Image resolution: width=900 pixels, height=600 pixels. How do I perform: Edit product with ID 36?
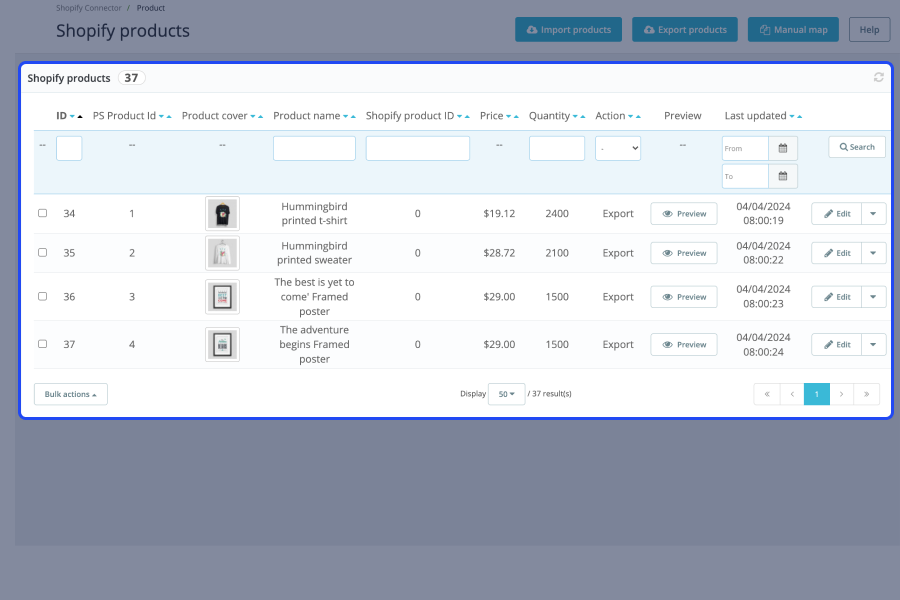point(837,297)
